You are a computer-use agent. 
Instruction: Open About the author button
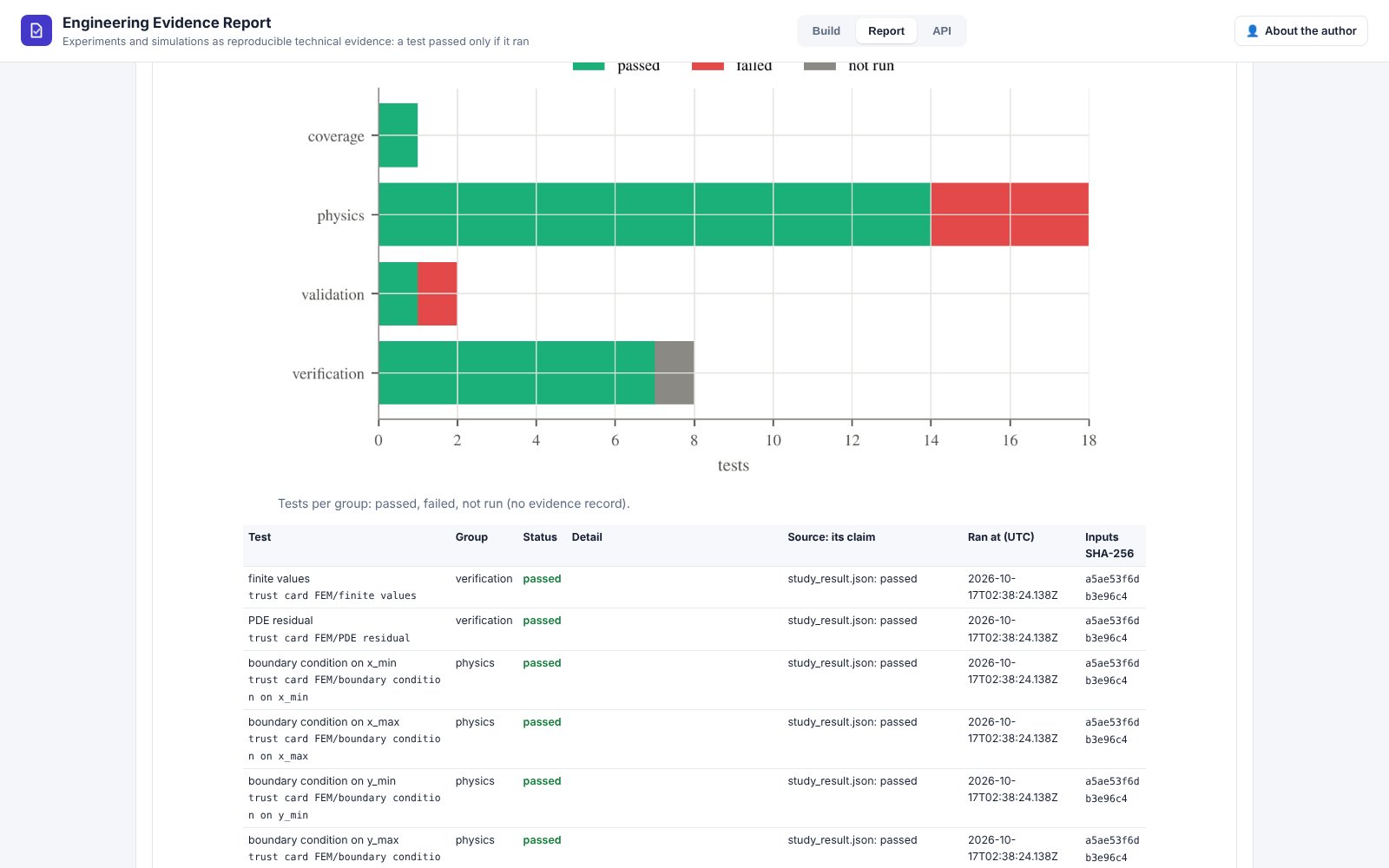point(1300,30)
